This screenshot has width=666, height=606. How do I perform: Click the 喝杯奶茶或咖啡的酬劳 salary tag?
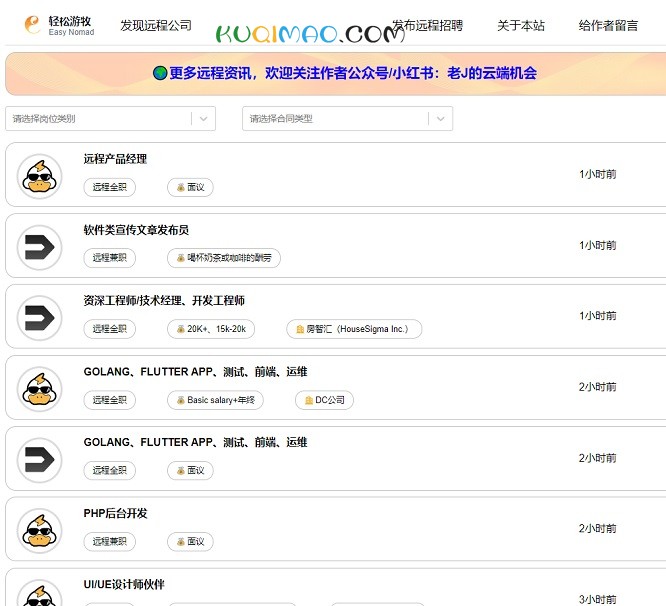click(224, 258)
